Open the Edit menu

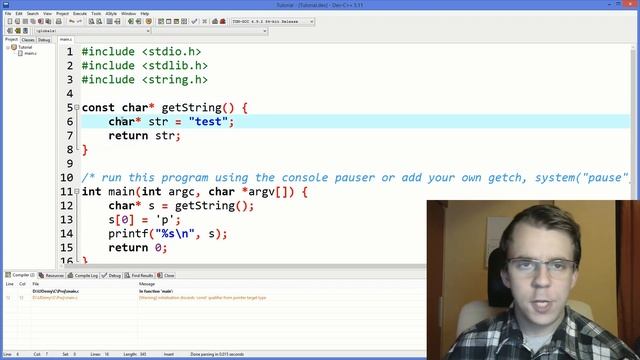tap(19, 13)
